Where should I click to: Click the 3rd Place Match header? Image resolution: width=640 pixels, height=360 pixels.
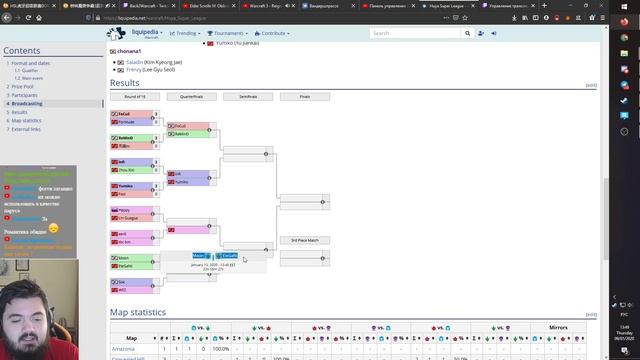point(305,240)
